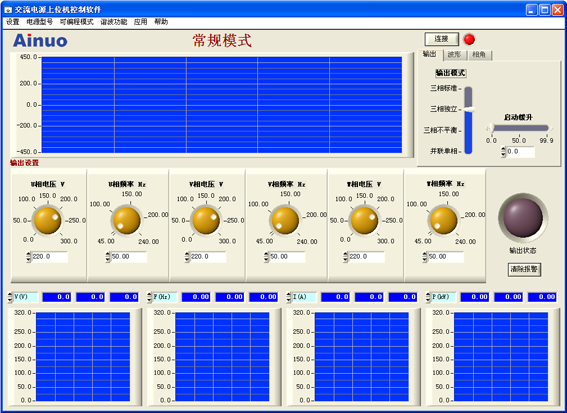Select 三相标准 output mode on slider
567x413 pixels.
point(468,89)
